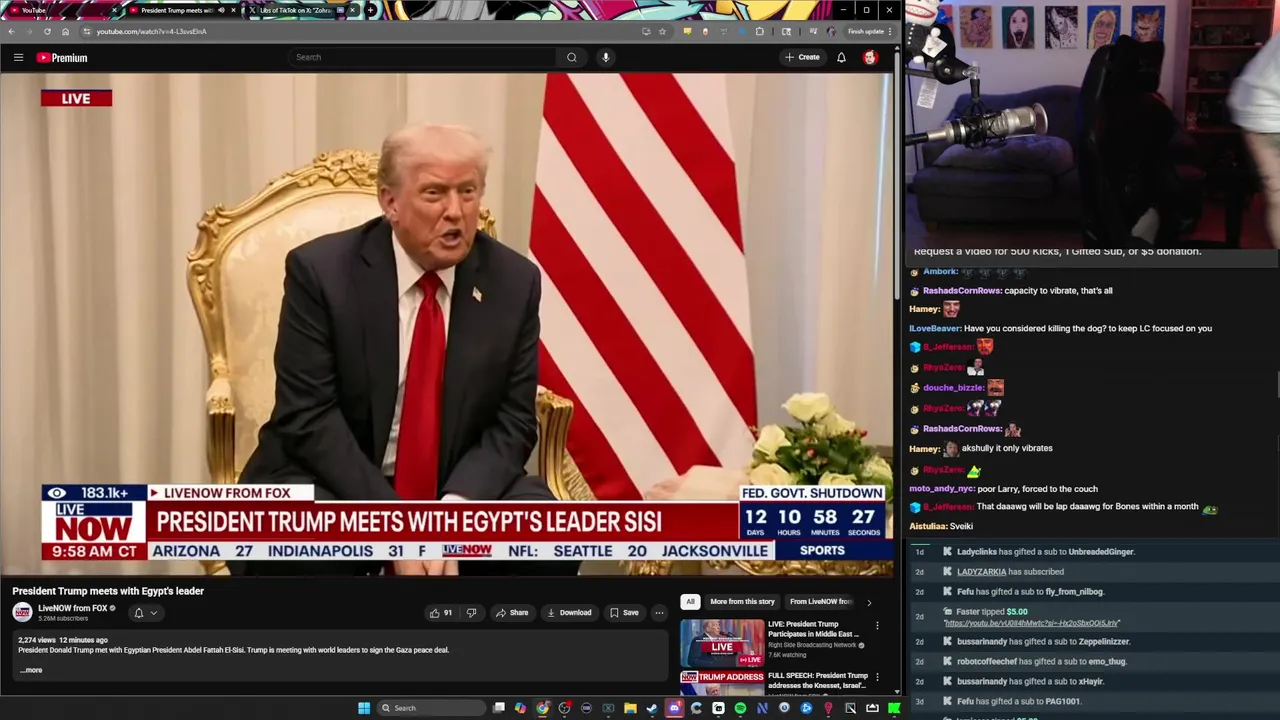The width and height of the screenshot is (1280, 720).
Task: Share the video
Action: (512, 613)
